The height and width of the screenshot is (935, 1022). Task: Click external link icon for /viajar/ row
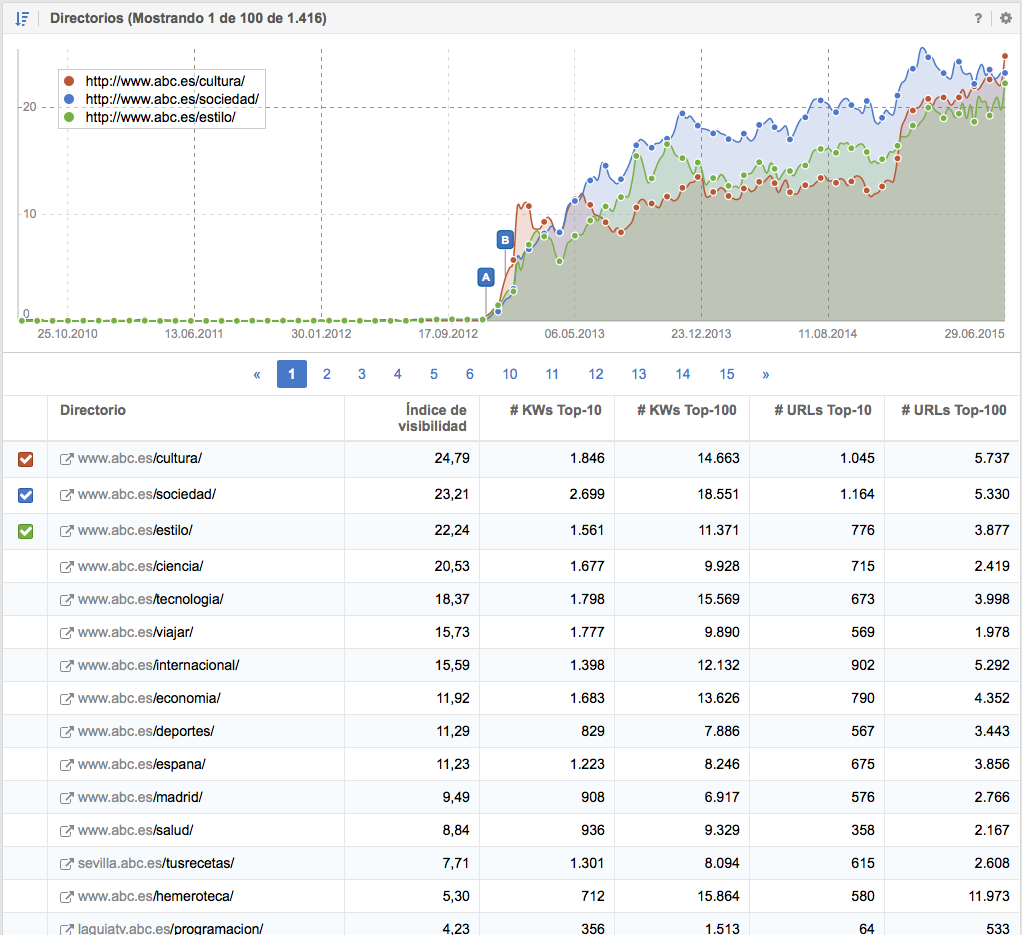point(67,632)
